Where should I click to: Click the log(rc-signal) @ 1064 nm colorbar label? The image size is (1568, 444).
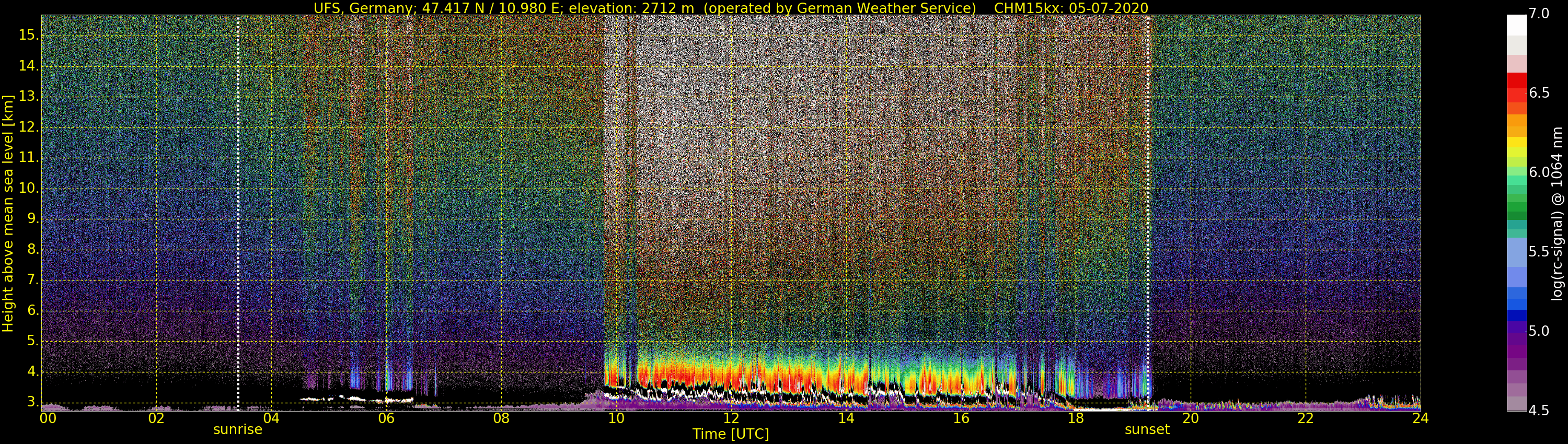pos(1556,214)
